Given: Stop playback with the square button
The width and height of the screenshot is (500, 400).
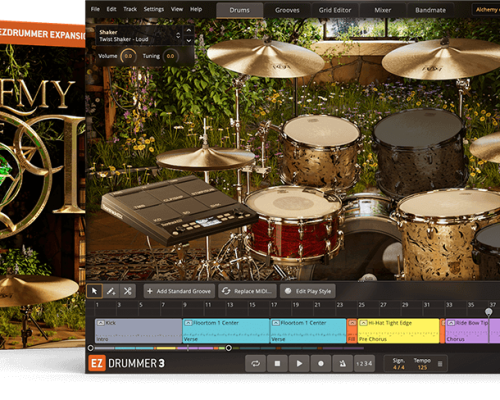Looking at the screenshot, I should pyautogui.click(x=277, y=363).
